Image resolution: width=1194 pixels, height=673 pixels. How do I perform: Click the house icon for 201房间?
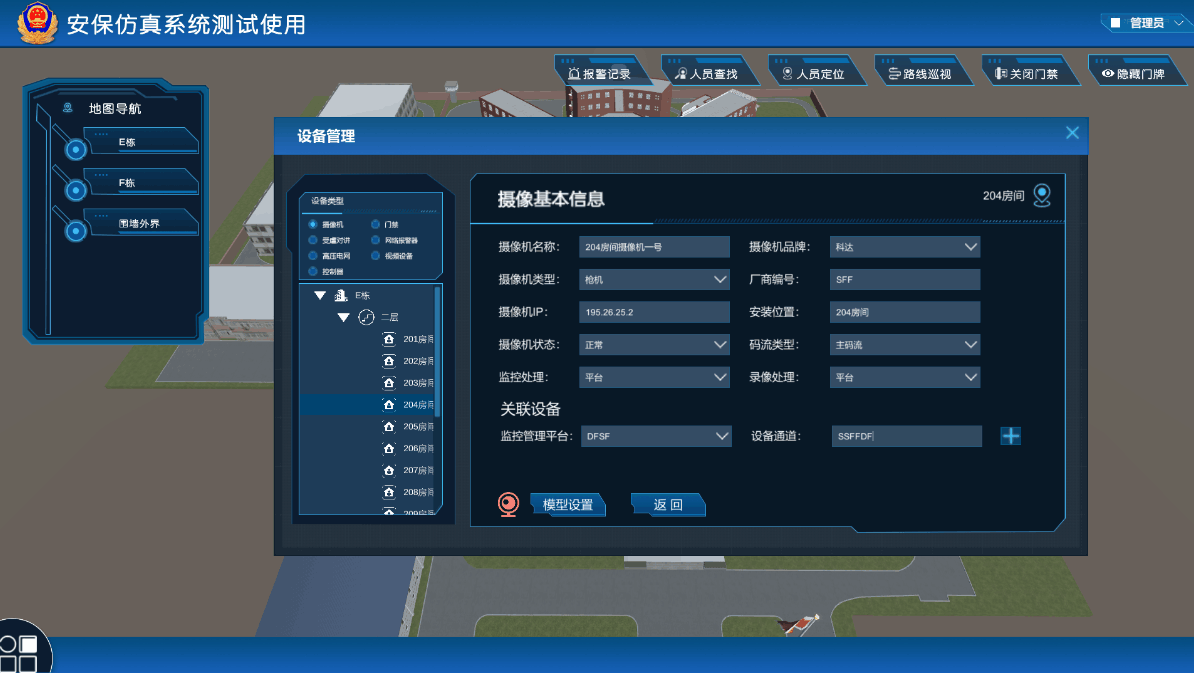(x=389, y=339)
